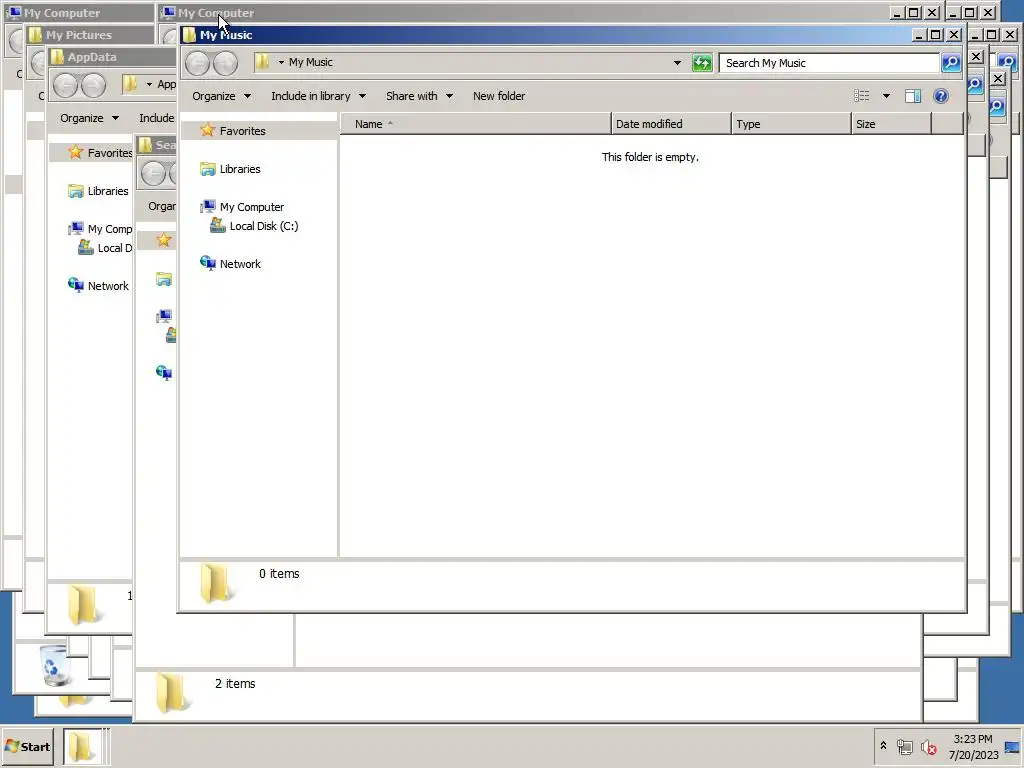
Task: Open Include in library dropdown in My Music
Action: point(318,96)
